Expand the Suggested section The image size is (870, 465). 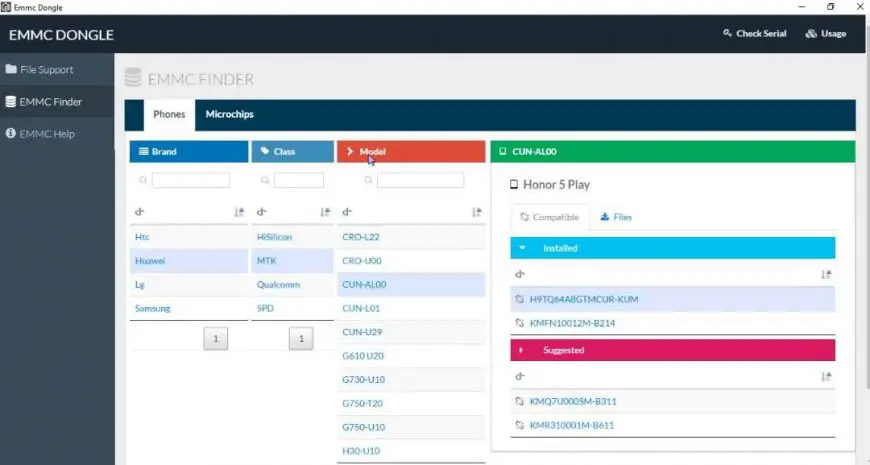pyautogui.click(x=672, y=350)
